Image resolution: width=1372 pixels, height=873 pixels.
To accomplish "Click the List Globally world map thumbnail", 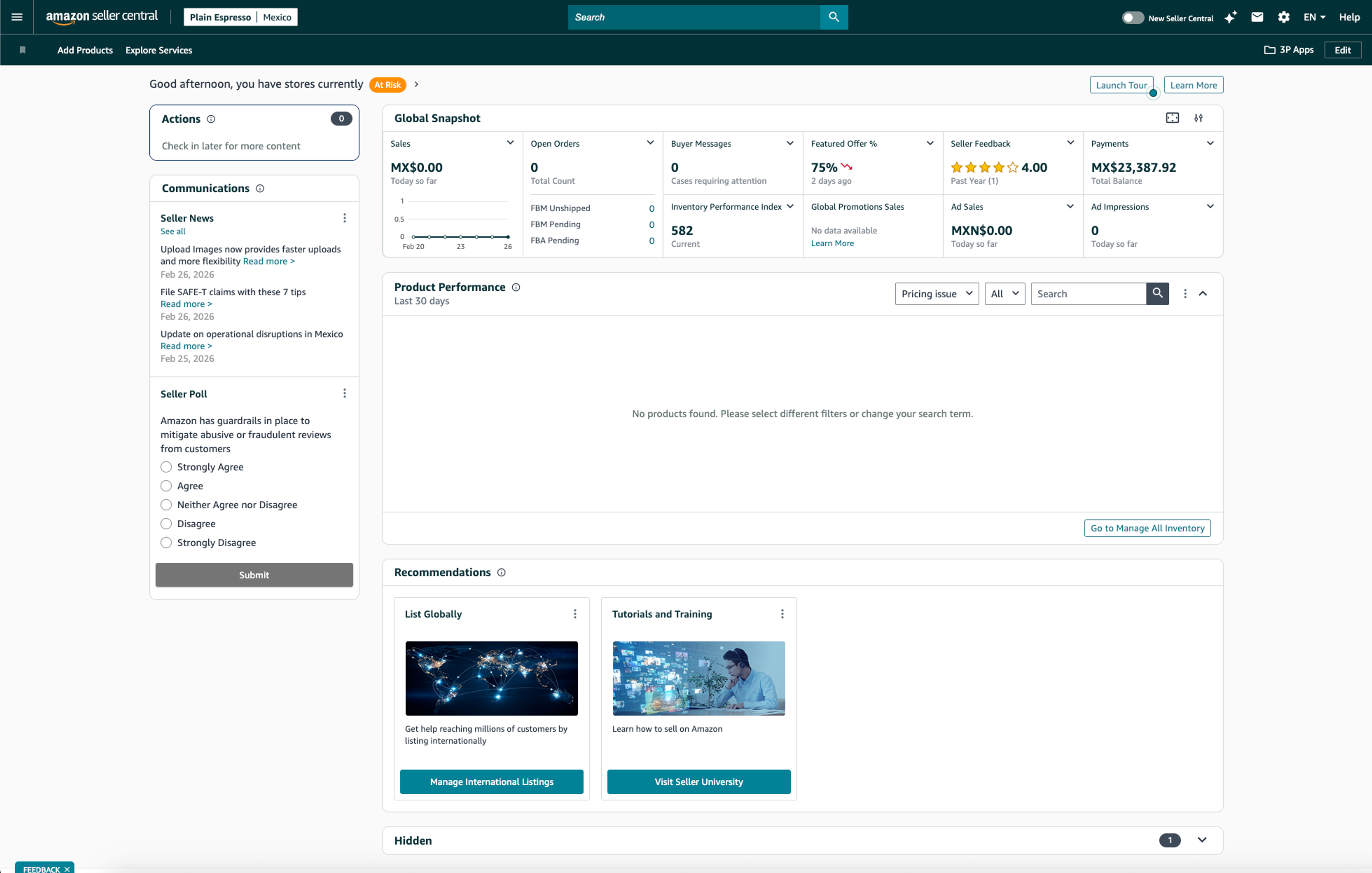I will [491, 678].
